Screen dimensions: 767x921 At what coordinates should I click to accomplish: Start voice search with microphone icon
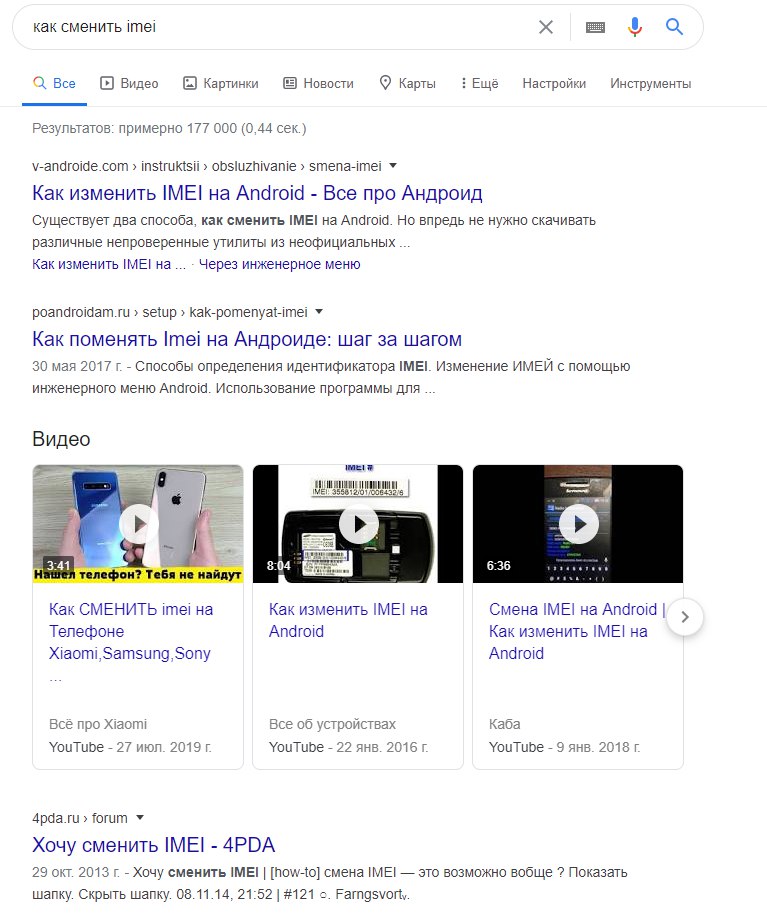point(635,27)
